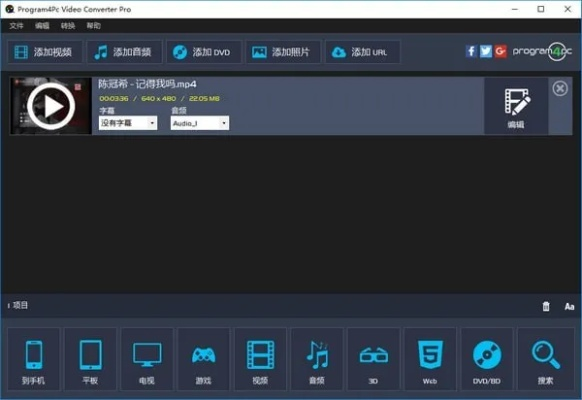Click the 添加音频 add audio button
Screen dimensions: 582x400
coord(124,52)
